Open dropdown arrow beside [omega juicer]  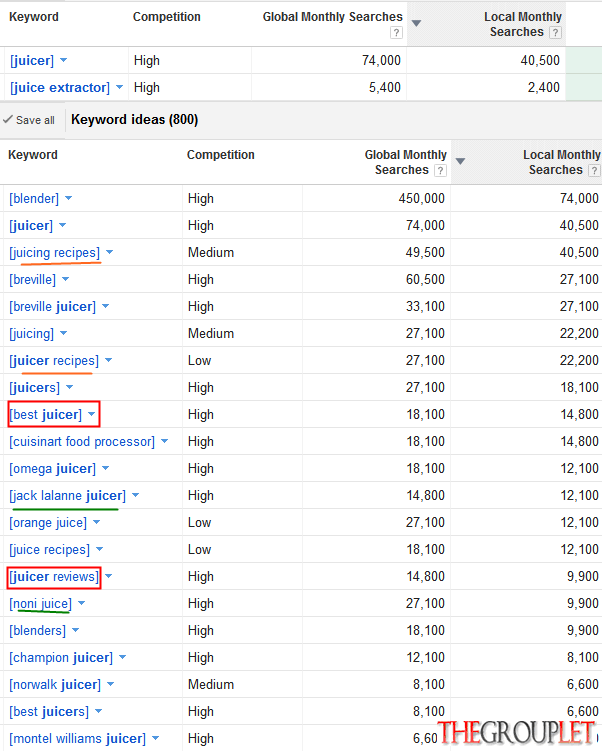pos(105,468)
